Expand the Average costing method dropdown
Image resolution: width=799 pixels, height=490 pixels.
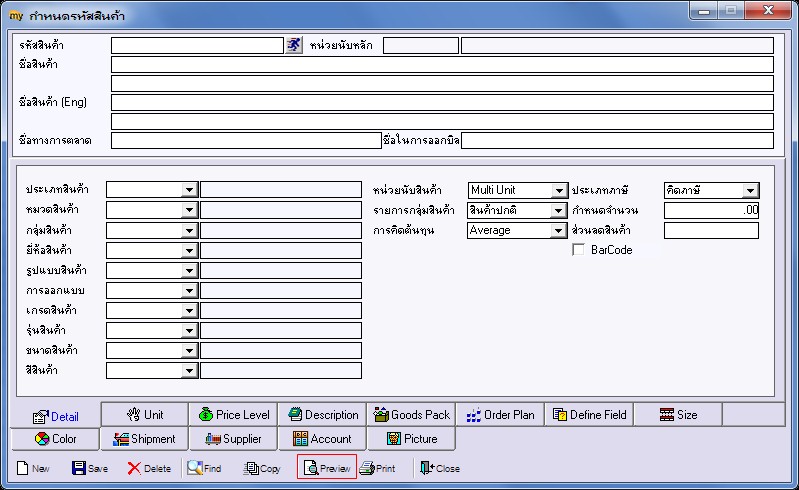558,231
